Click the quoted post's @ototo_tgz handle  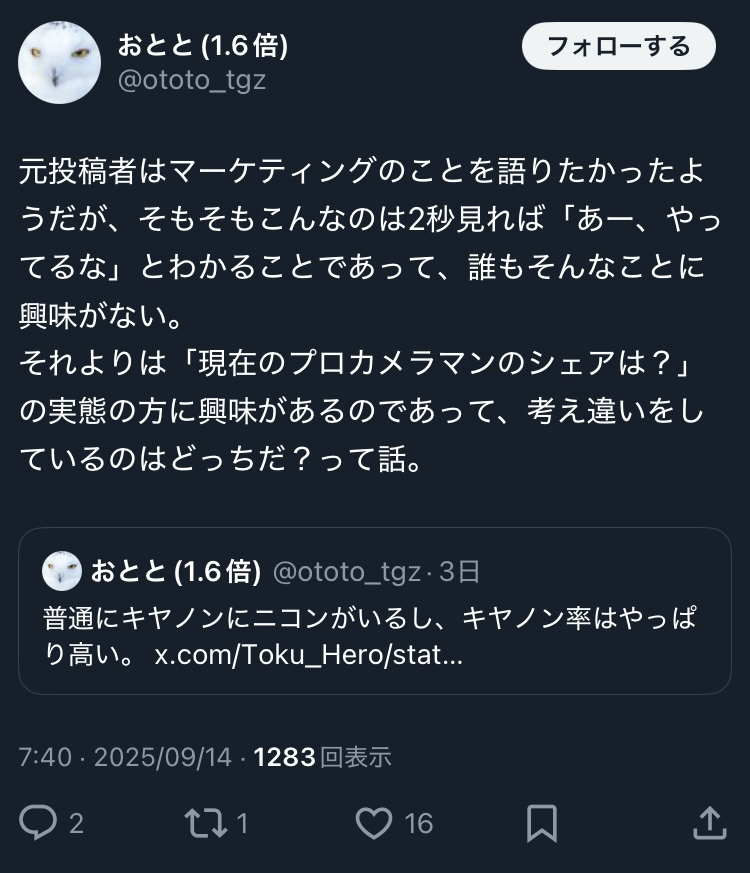click(347, 572)
